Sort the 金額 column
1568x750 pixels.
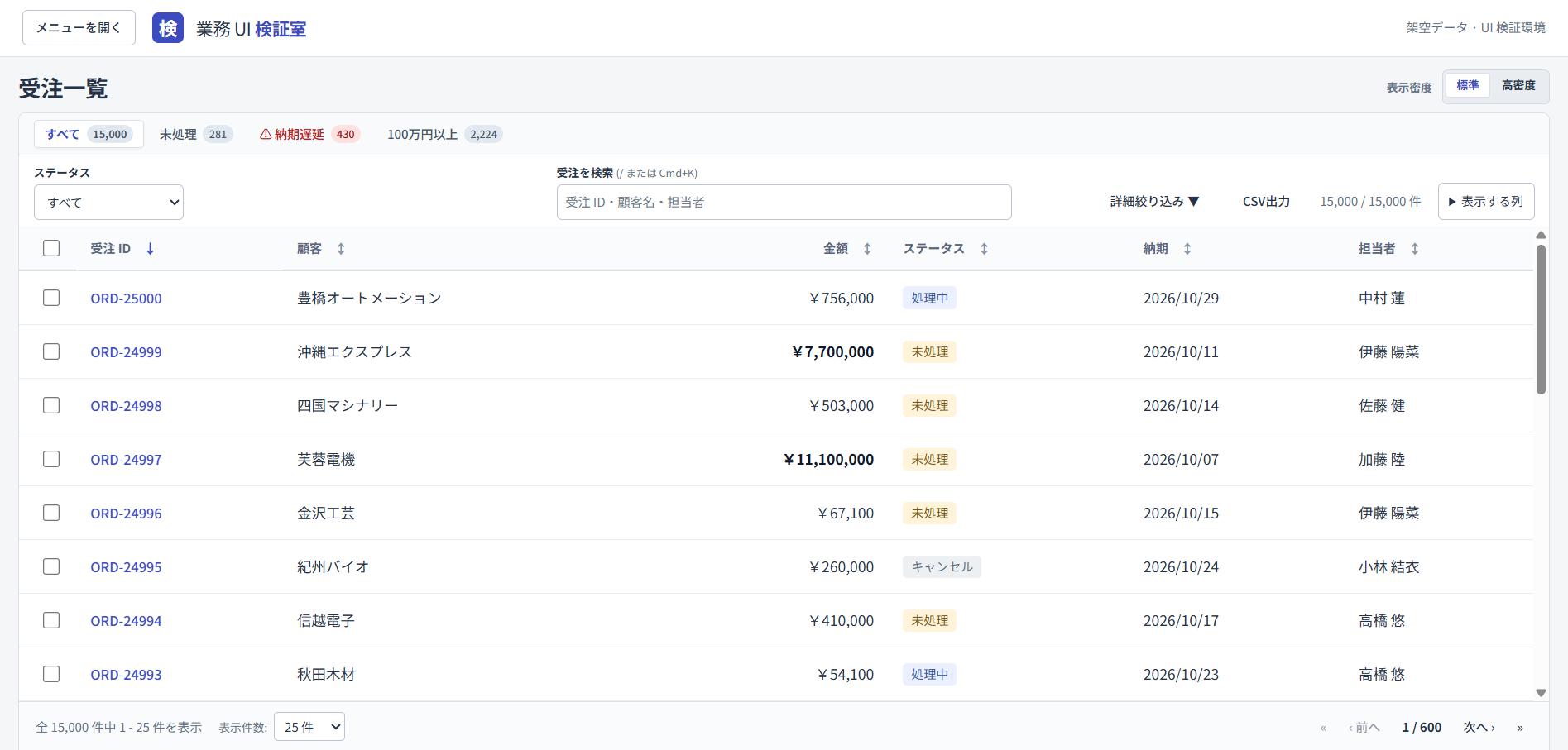pos(867,249)
